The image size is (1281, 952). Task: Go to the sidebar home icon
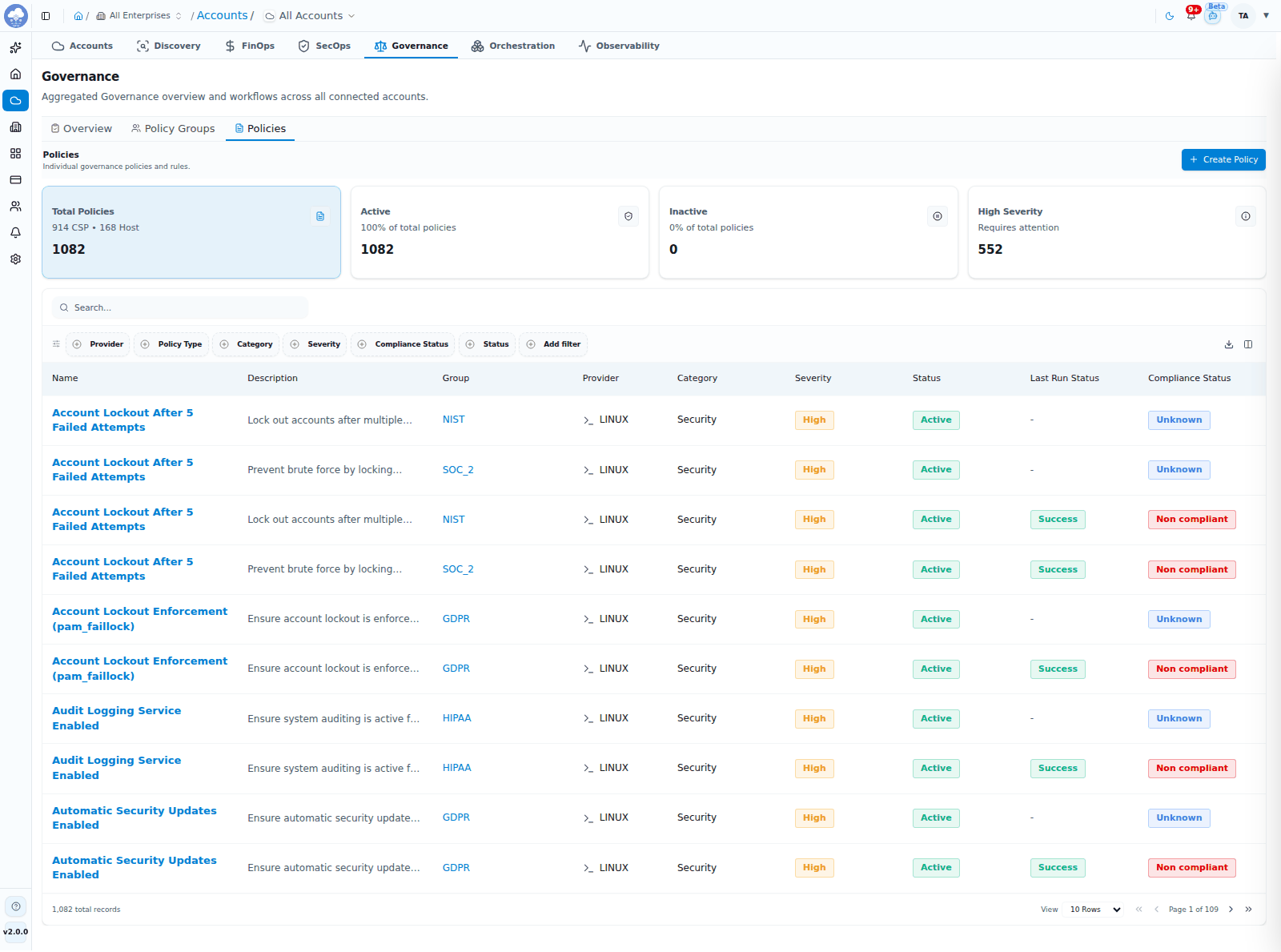(15, 74)
